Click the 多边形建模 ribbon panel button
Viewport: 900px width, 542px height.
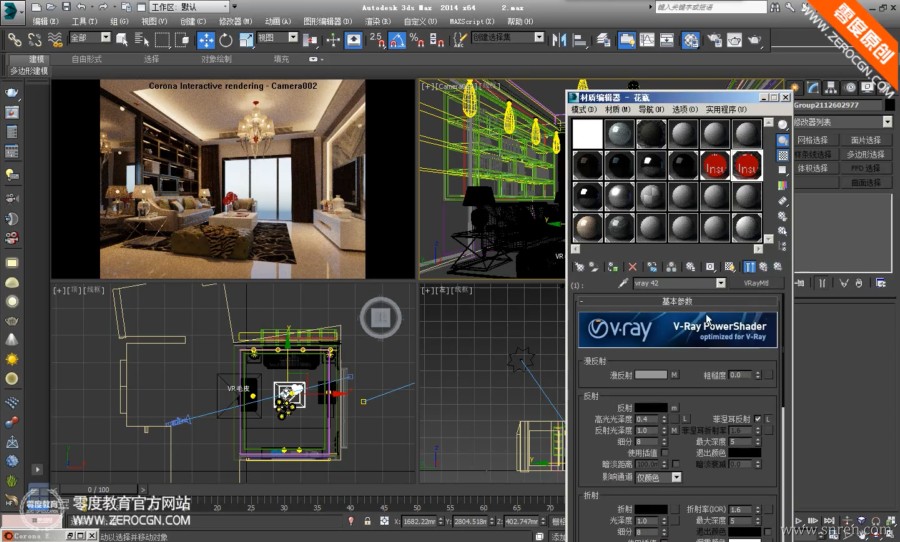[28, 71]
